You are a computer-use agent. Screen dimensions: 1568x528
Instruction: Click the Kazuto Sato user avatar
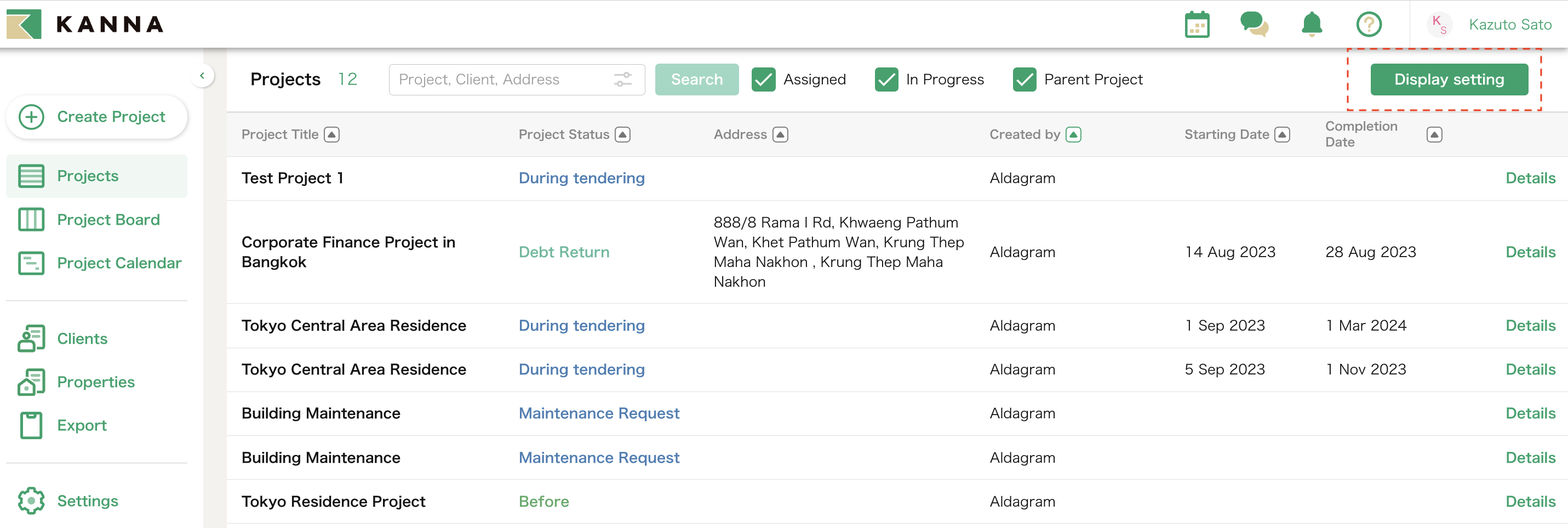click(x=1439, y=25)
